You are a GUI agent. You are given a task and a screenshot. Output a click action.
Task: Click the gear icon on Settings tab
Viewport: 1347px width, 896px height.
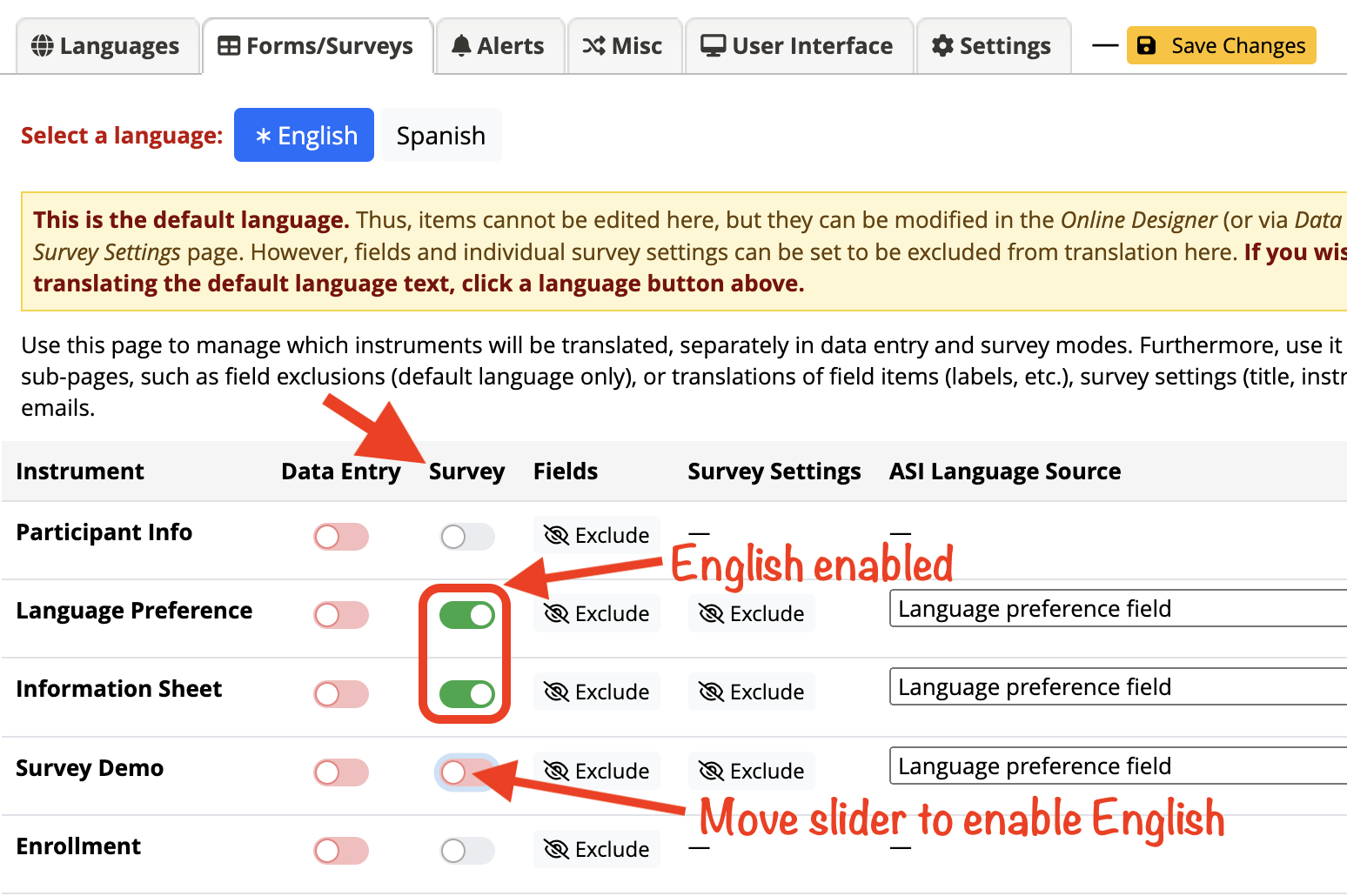[942, 46]
